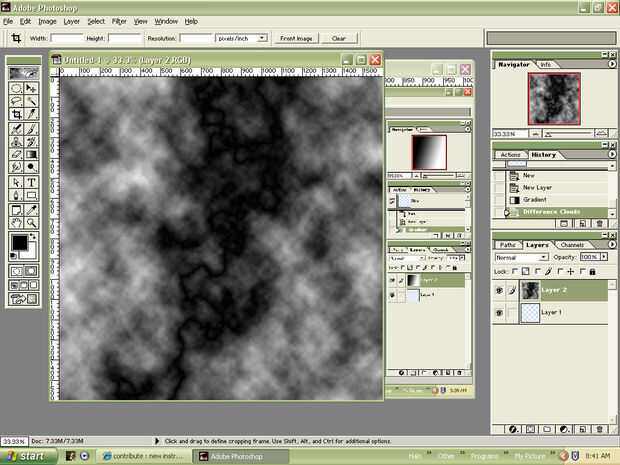Screen dimensions: 620x465
Task: Switch to the Channels tab
Action: tap(572, 244)
